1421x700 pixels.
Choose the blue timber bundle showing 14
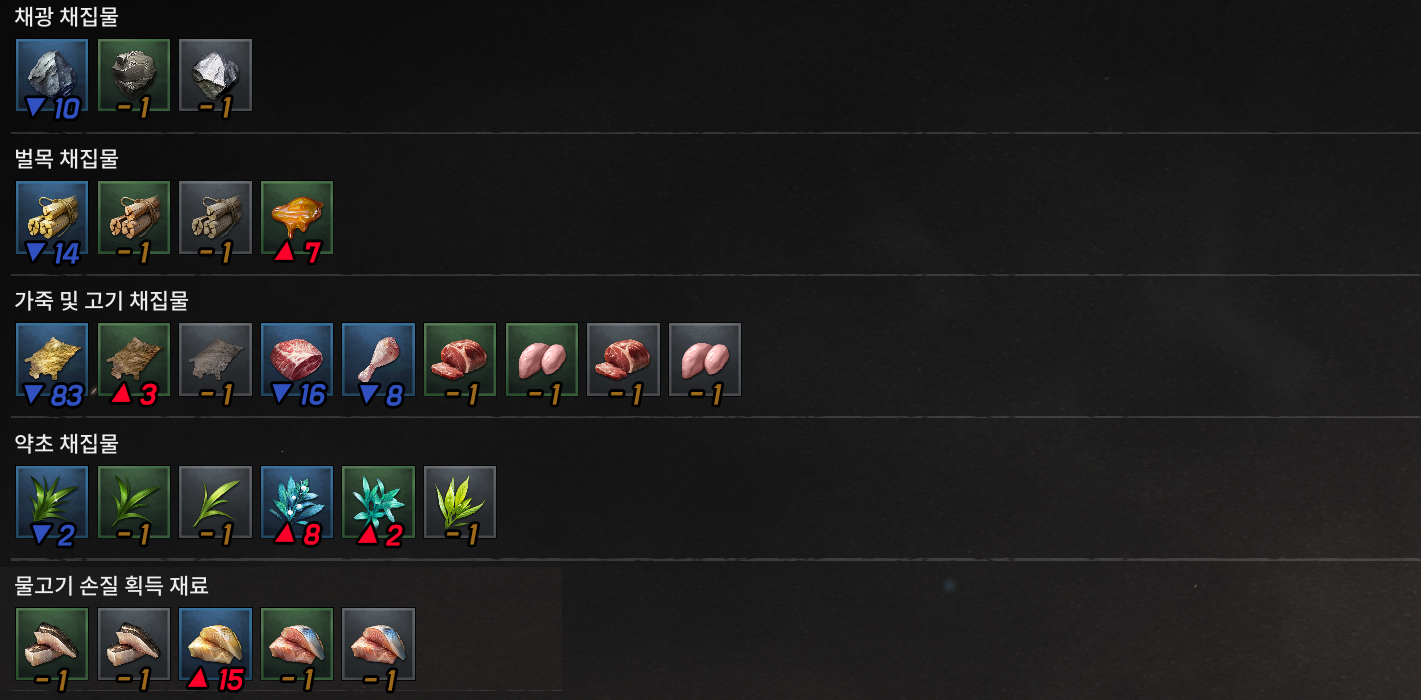[52, 217]
